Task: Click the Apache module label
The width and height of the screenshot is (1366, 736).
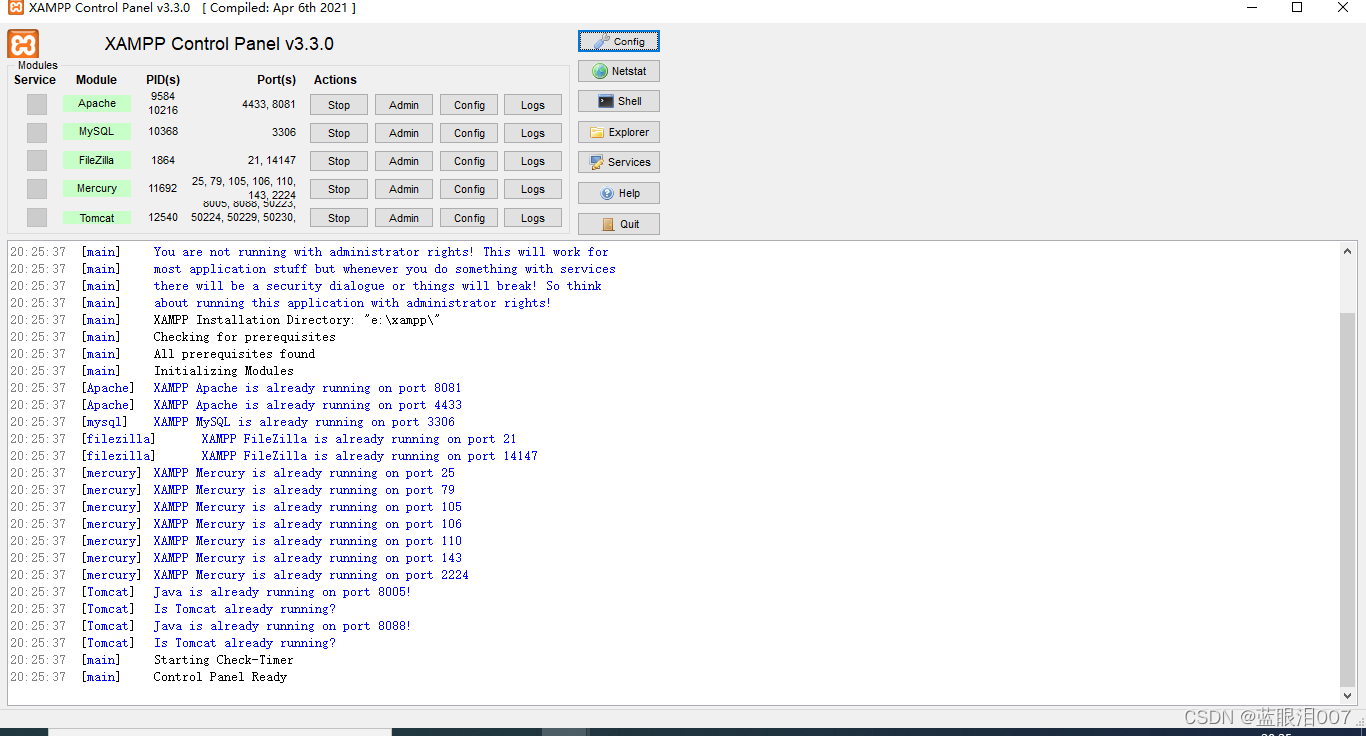Action: [x=97, y=103]
